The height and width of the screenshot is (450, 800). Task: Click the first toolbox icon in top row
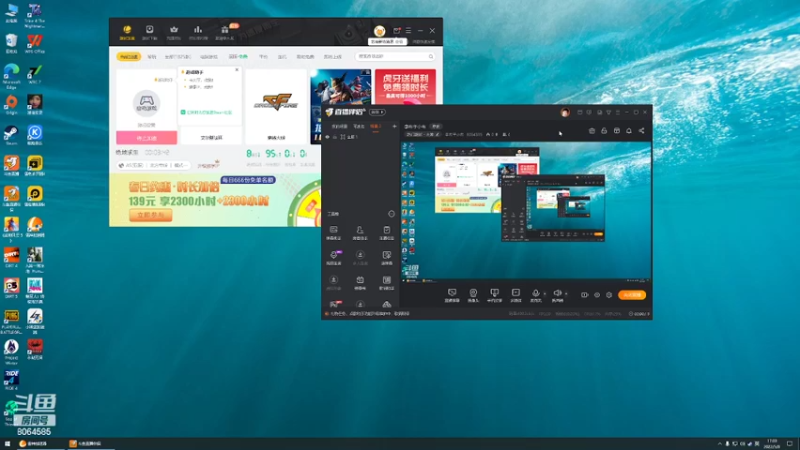click(x=334, y=230)
